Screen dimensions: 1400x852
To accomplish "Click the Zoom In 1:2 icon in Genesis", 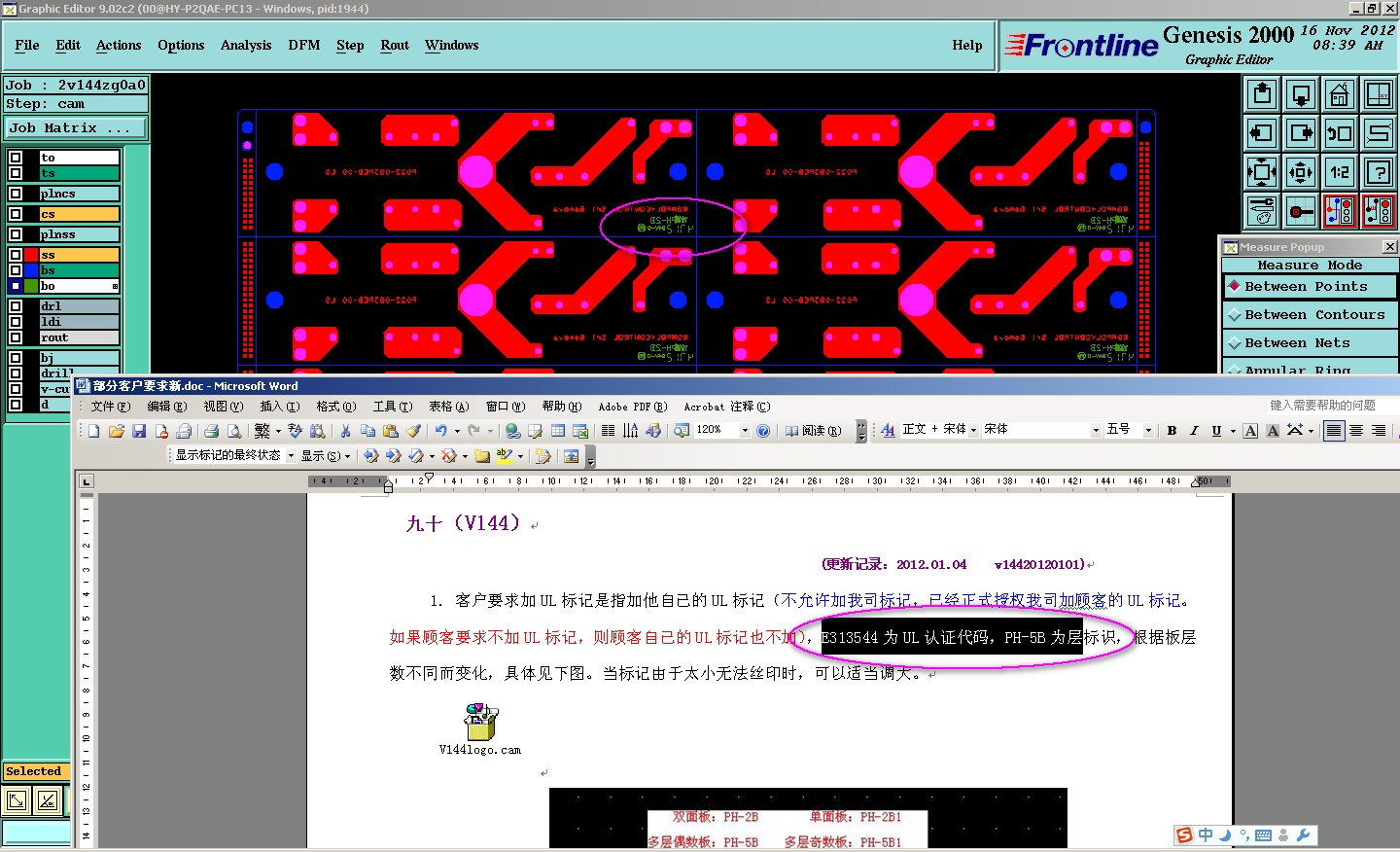I will [x=1340, y=172].
